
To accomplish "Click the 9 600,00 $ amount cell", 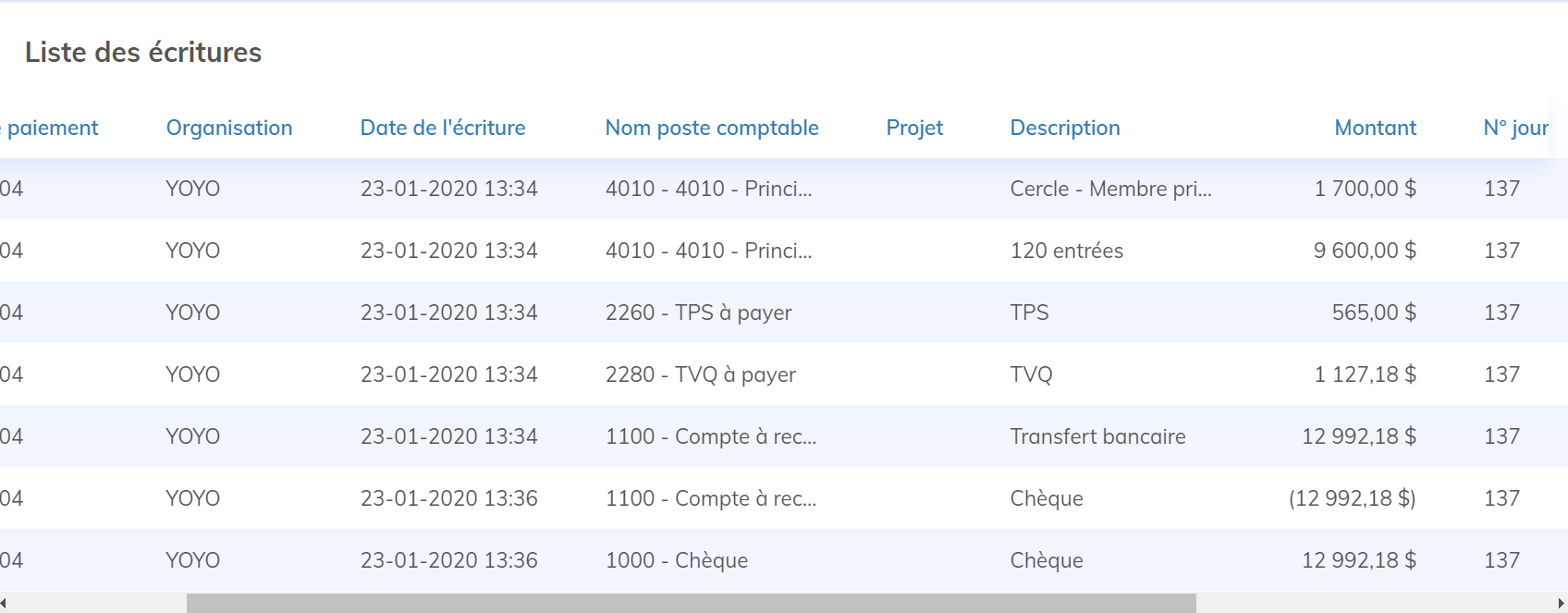I will pos(1365,251).
